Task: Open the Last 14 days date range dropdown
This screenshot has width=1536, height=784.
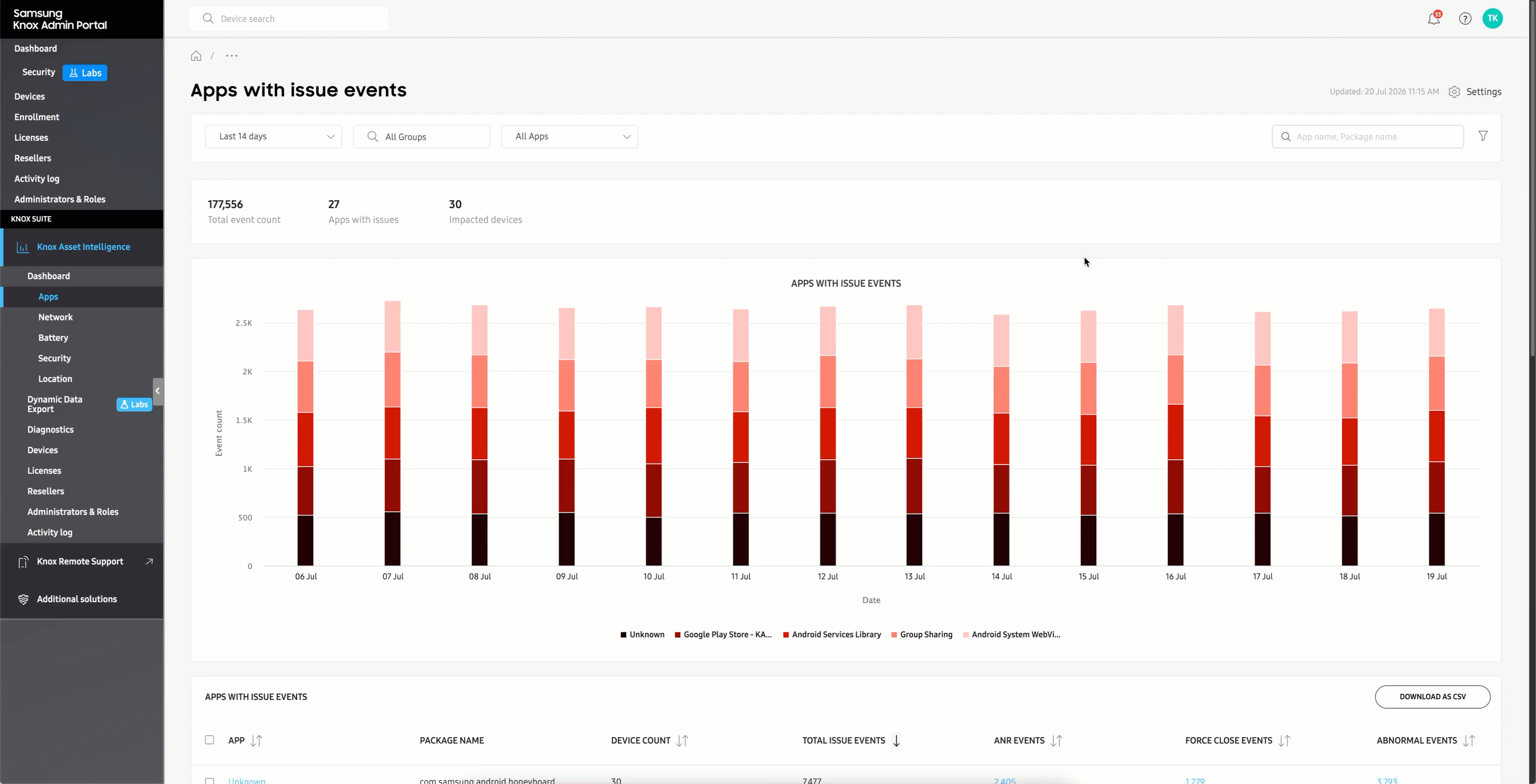Action: 273,137
